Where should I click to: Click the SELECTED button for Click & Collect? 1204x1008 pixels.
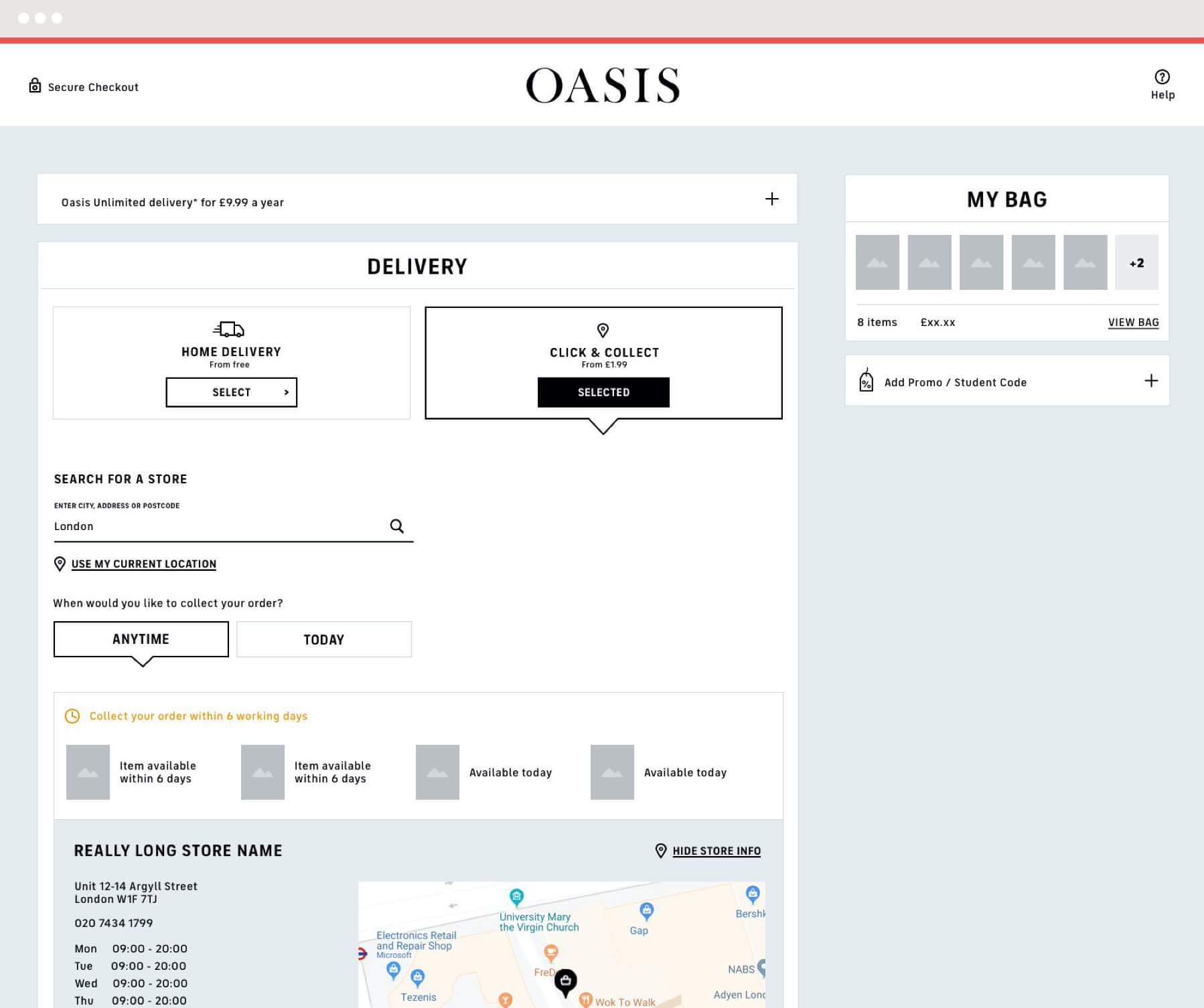pyautogui.click(x=603, y=392)
